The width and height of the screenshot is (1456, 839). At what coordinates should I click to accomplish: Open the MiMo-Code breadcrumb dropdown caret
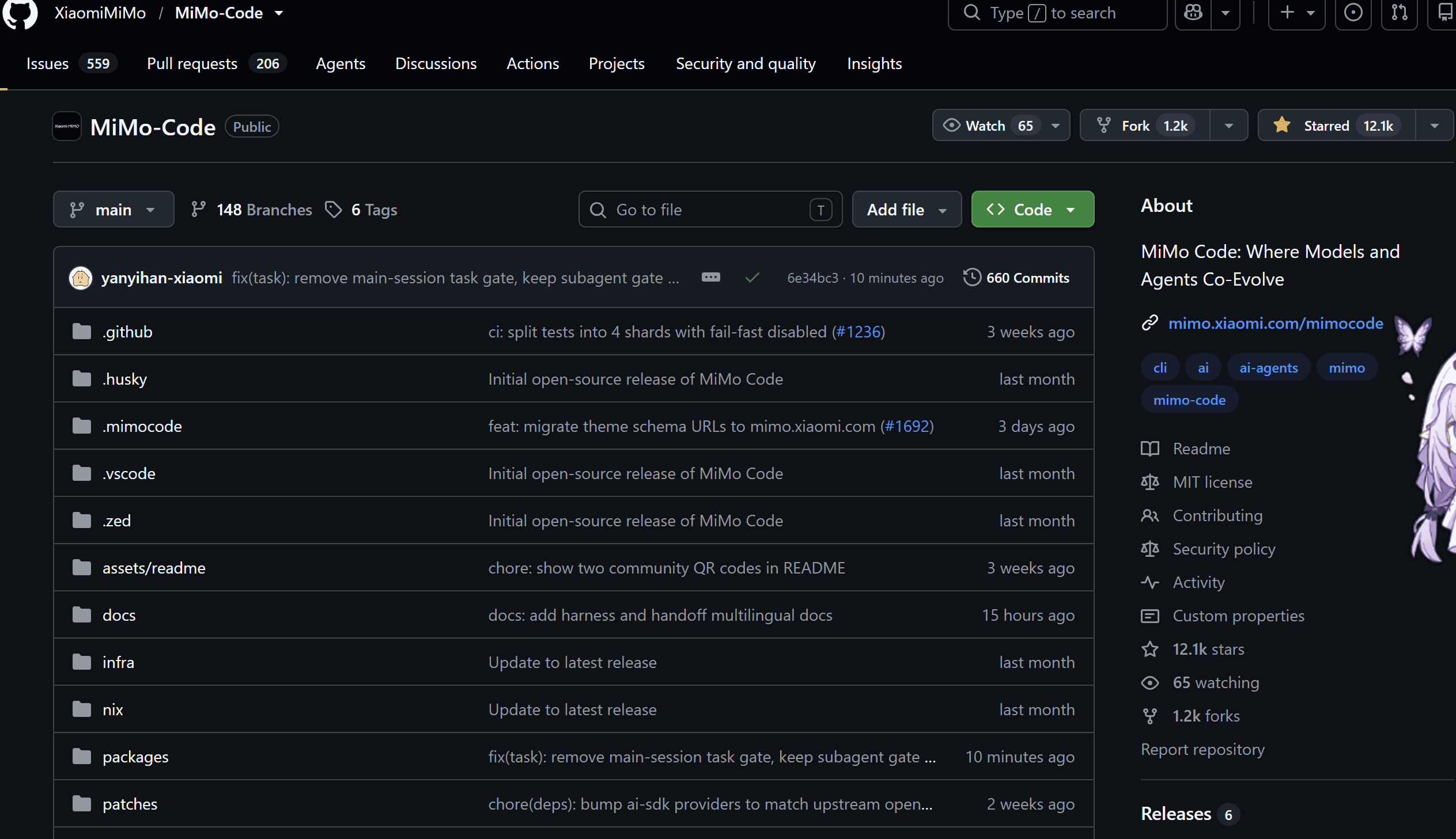[x=279, y=13]
